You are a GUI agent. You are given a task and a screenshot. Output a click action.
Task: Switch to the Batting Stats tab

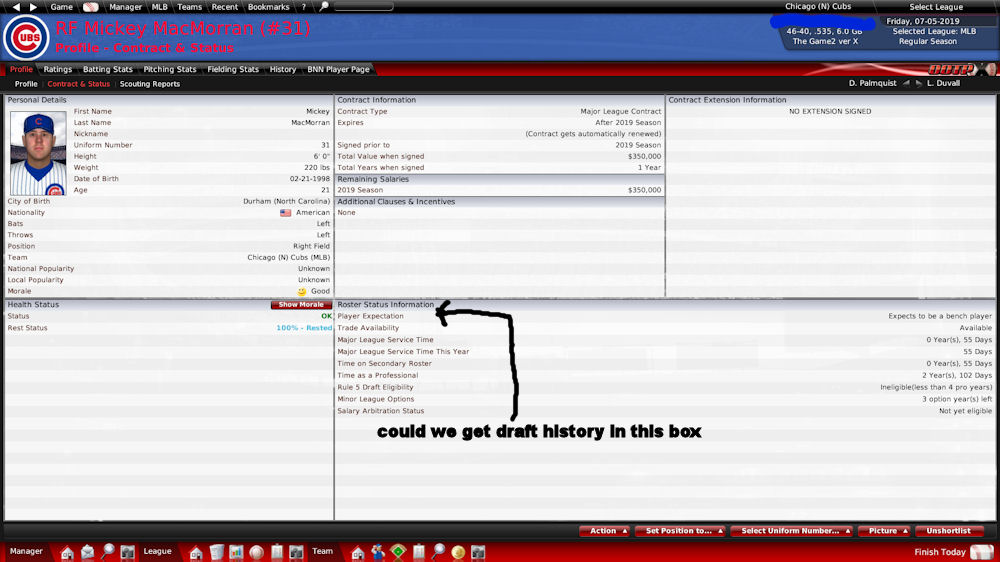108,70
